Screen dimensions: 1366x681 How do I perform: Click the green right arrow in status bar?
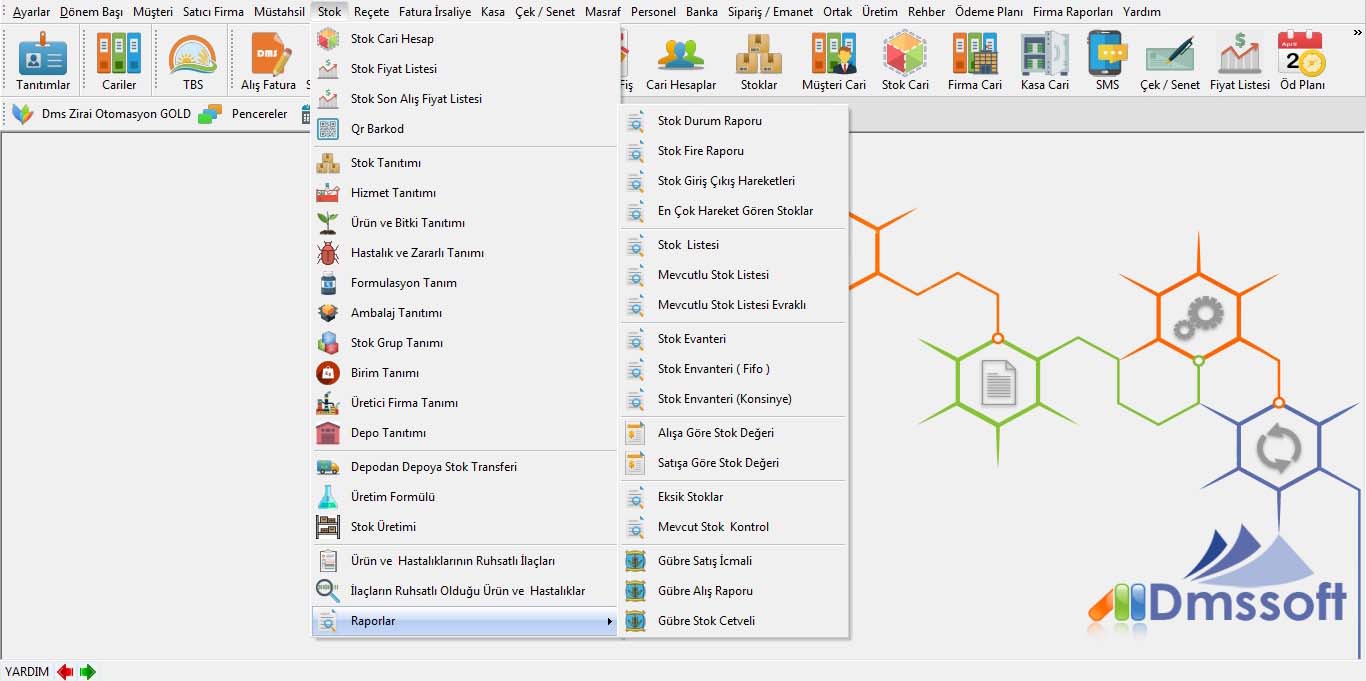(x=88, y=672)
